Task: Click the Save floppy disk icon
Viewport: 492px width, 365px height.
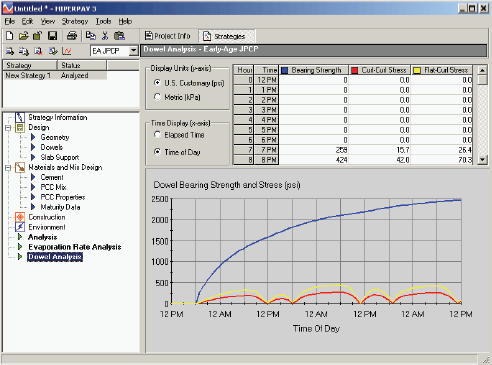Action: point(53,36)
